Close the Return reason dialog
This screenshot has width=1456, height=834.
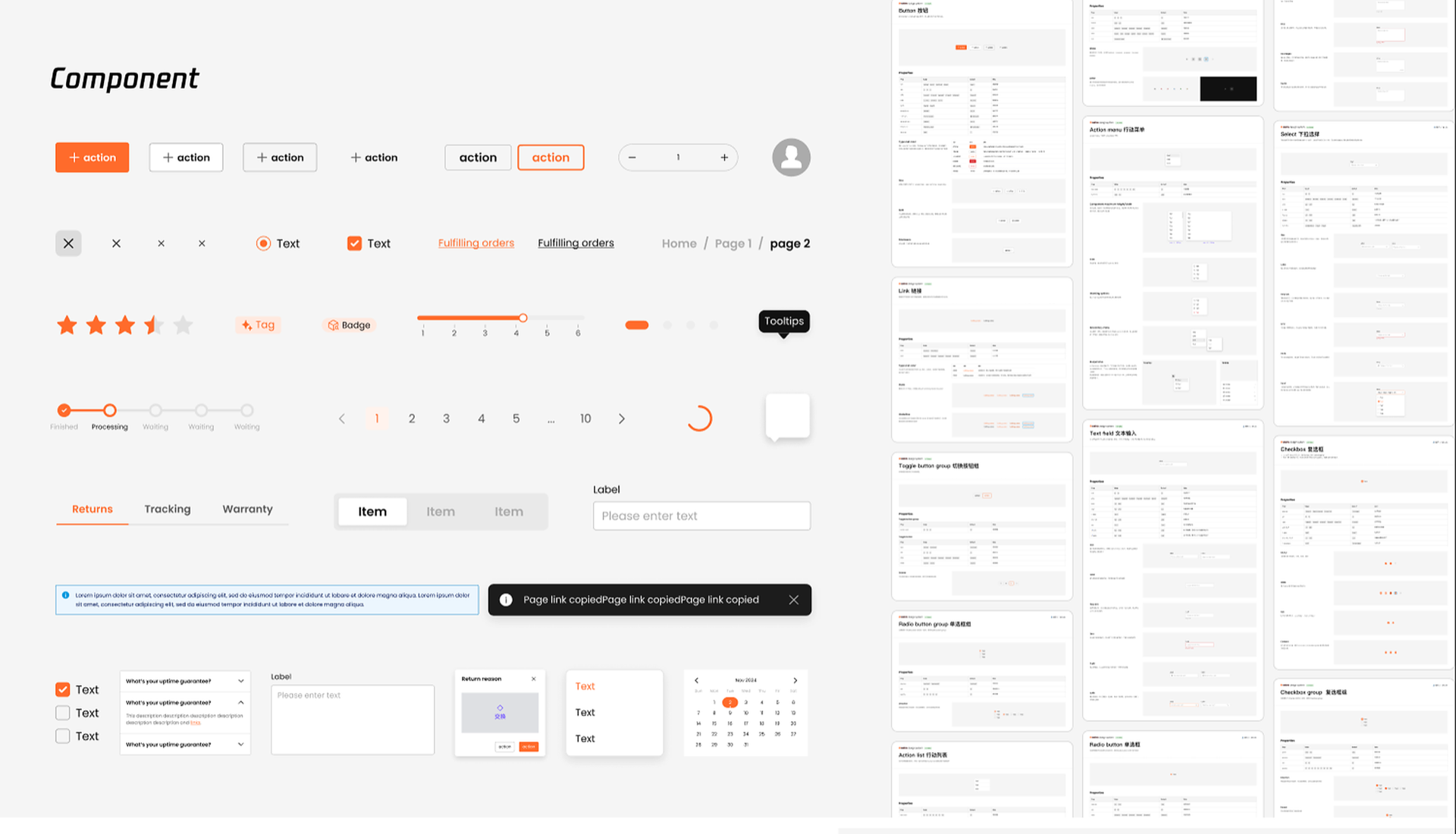pos(533,679)
